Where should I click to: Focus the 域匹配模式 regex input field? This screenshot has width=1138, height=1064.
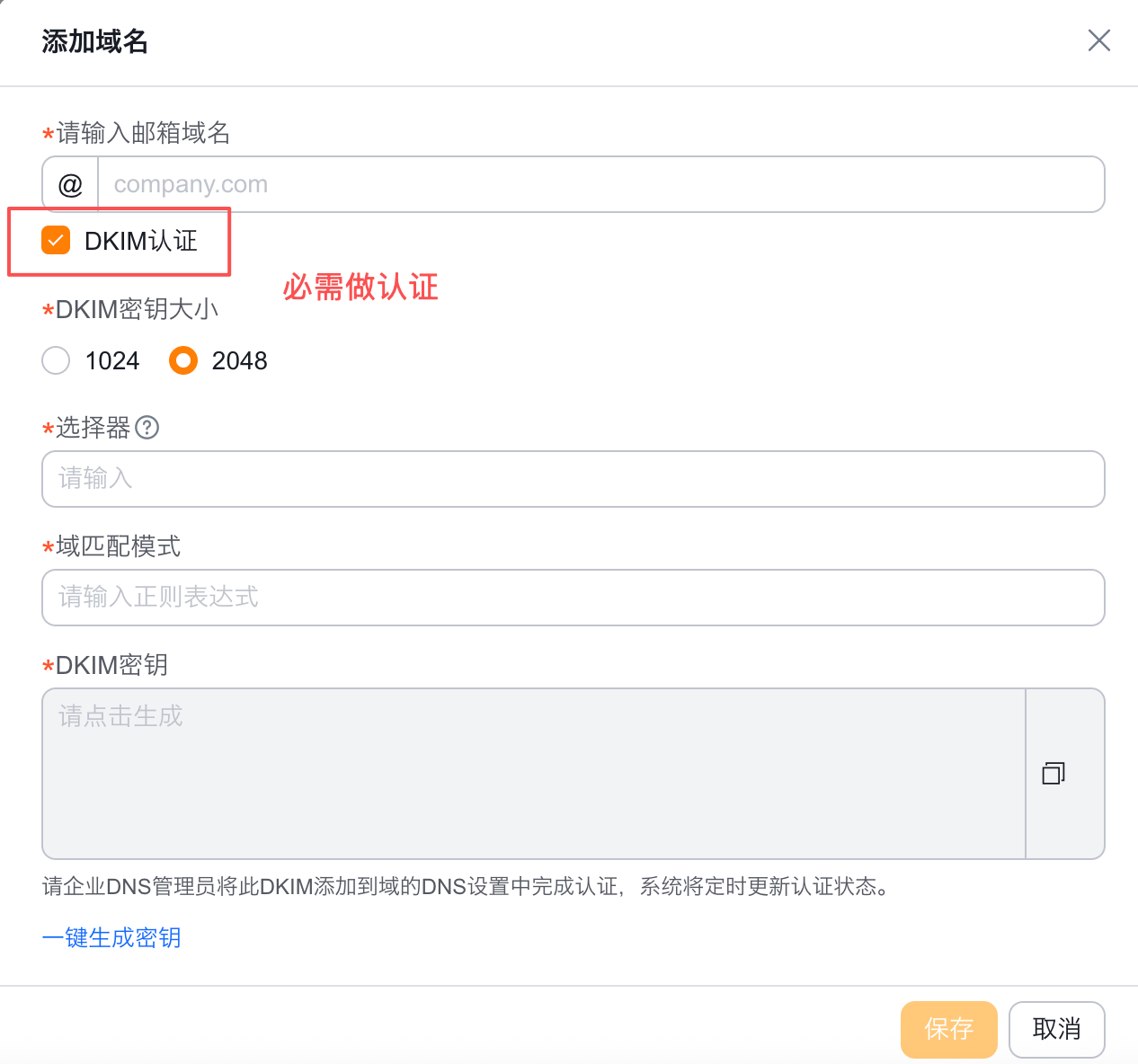click(x=573, y=598)
